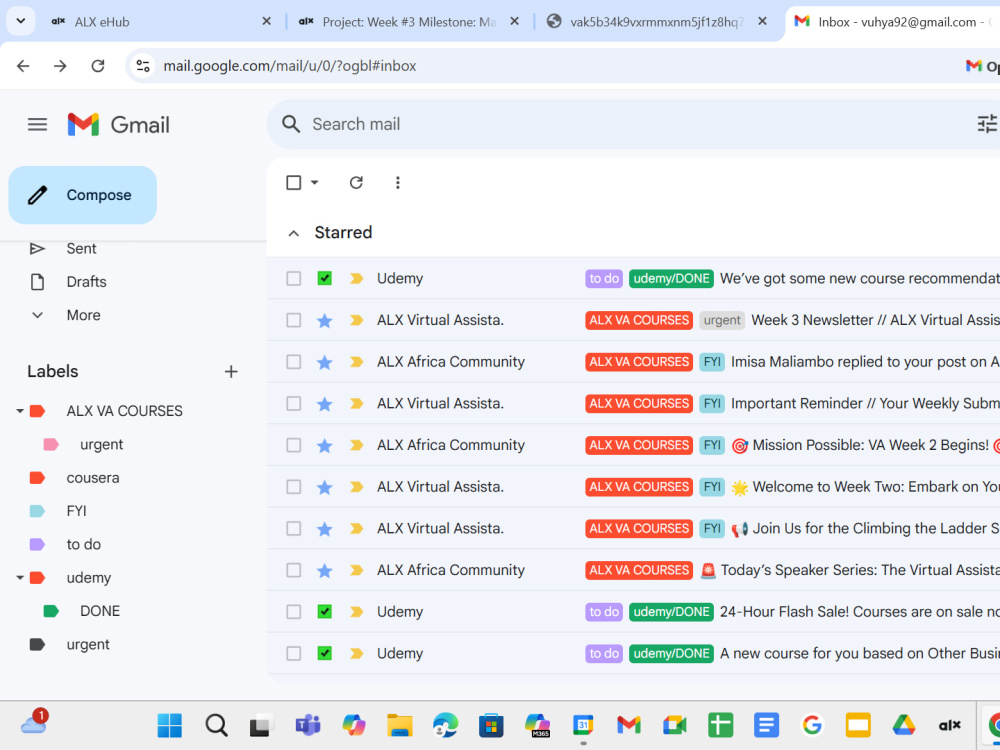Select the Climbing the Ladder email checkbox

[x=293, y=529]
